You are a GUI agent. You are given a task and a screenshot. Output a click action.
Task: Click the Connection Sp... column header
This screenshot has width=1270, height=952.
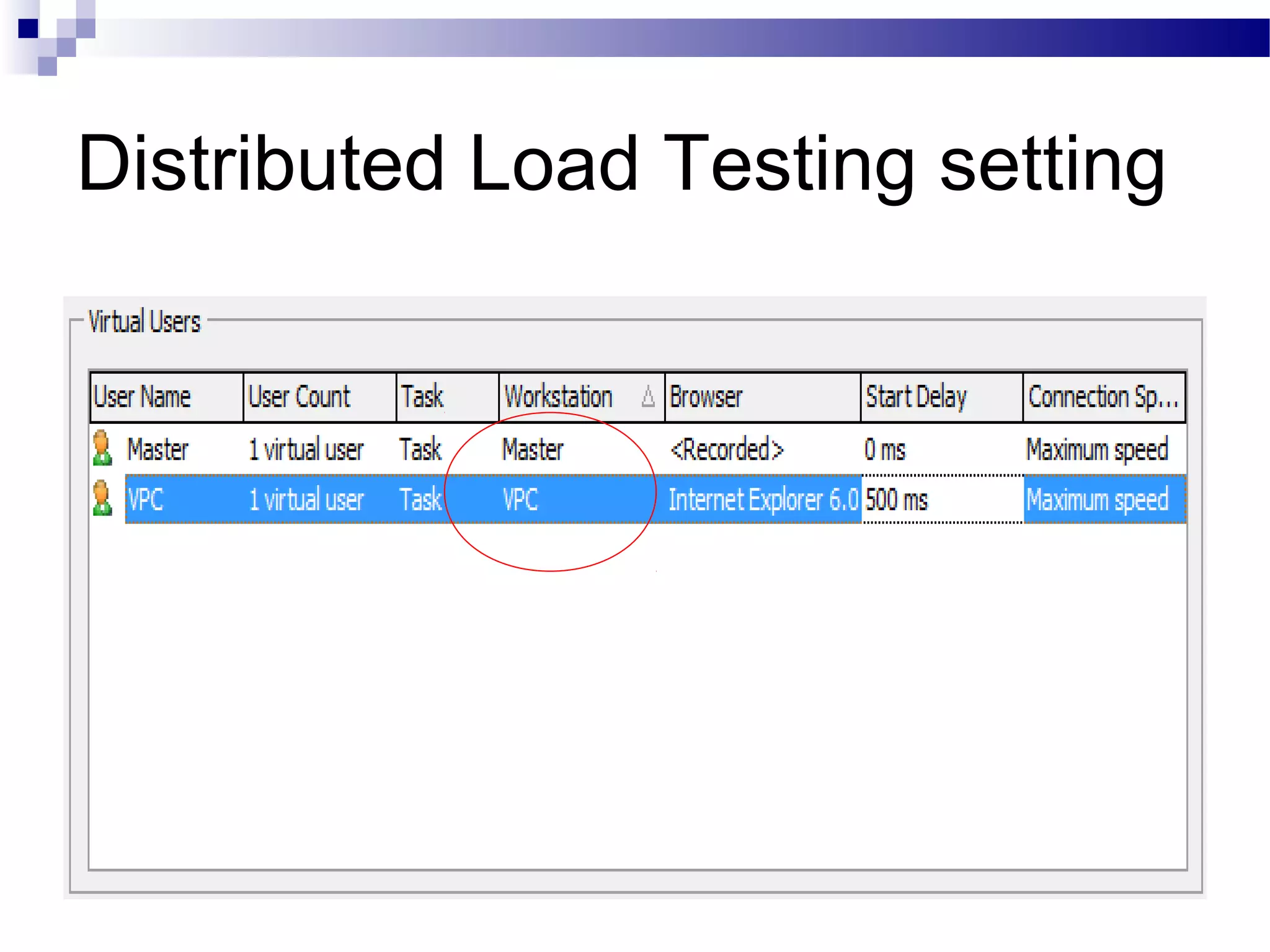tap(1104, 397)
